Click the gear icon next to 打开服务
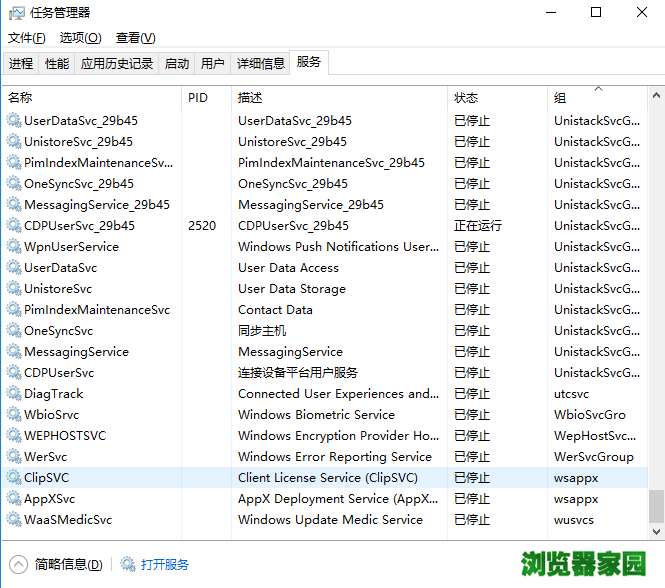The width and height of the screenshot is (665, 588). pos(128,564)
